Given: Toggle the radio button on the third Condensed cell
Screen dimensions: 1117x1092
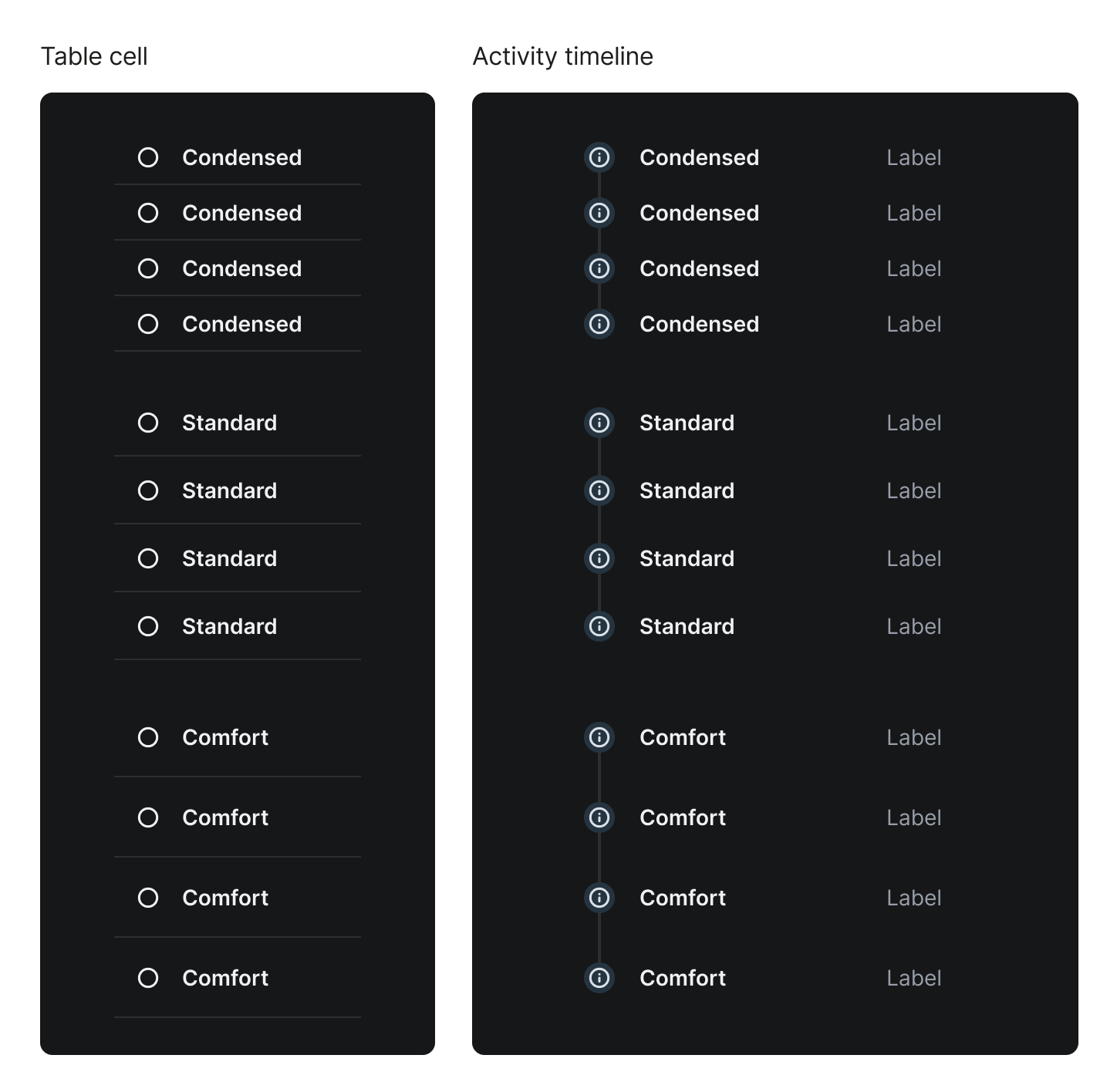Looking at the screenshot, I should pyautogui.click(x=148, y=268).
